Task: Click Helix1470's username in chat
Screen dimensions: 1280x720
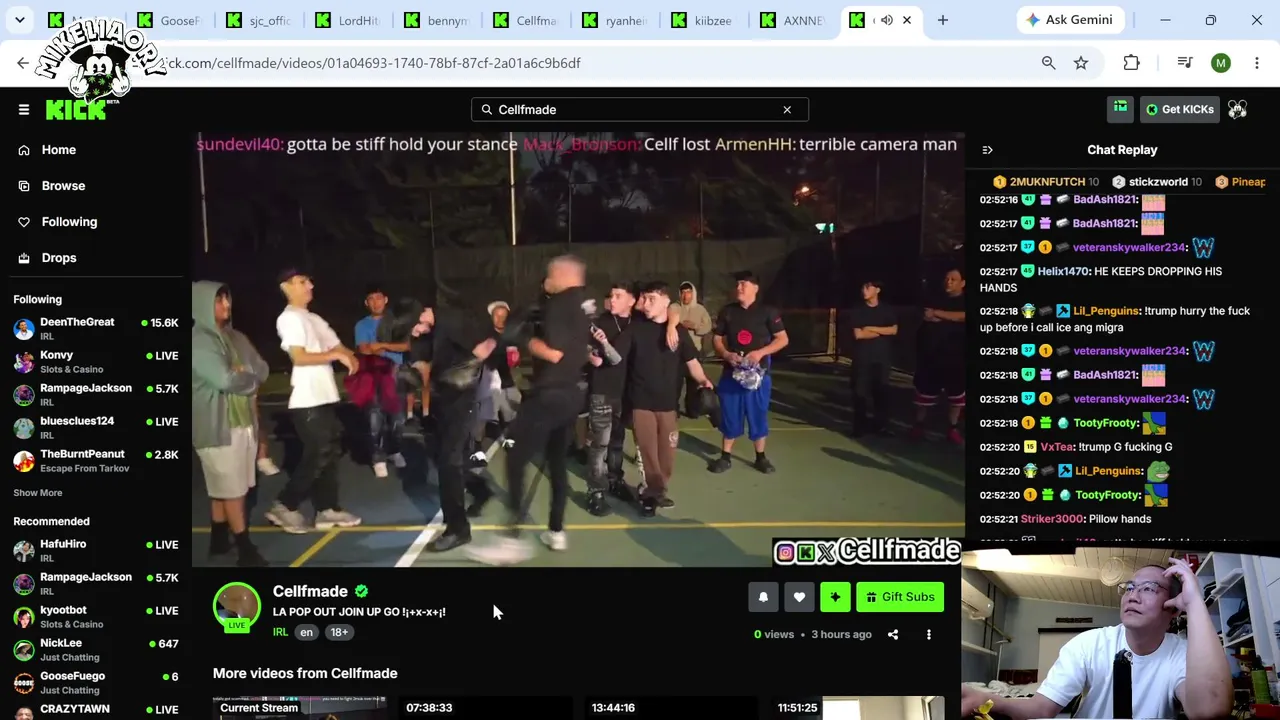Action: (x=1063, y=271)
